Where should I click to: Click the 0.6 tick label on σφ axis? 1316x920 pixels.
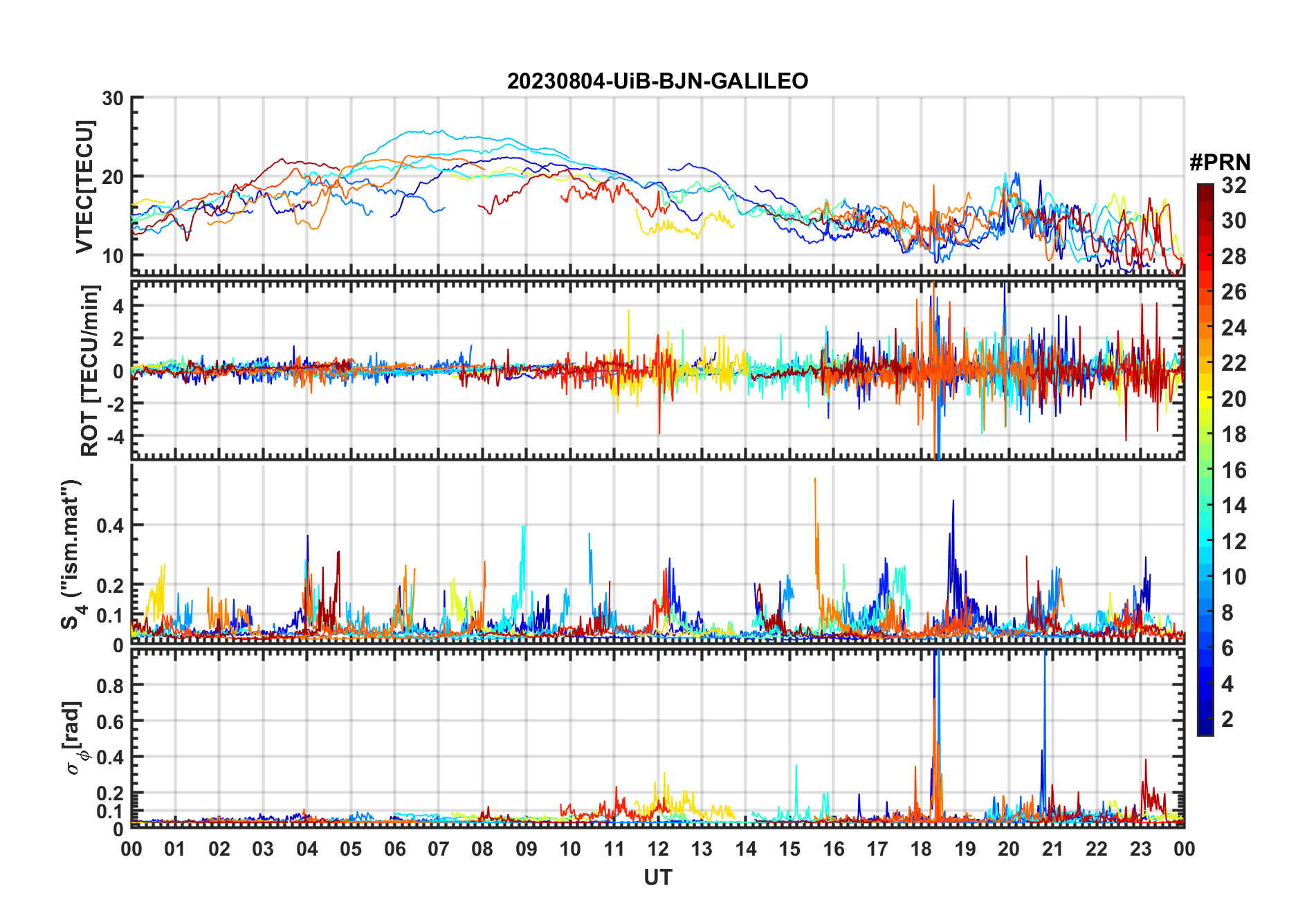[111, 721]
